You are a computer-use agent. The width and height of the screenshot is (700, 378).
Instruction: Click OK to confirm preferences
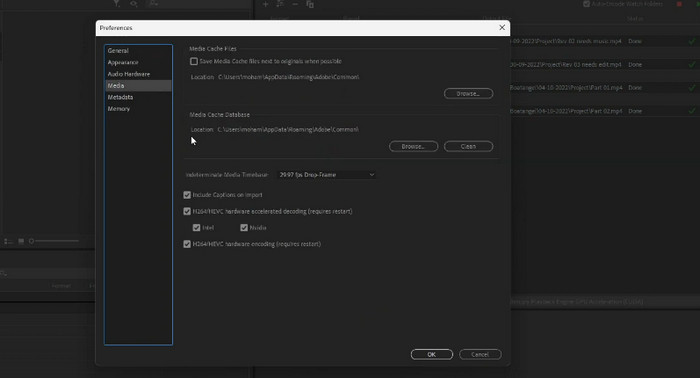coord(432,354)
